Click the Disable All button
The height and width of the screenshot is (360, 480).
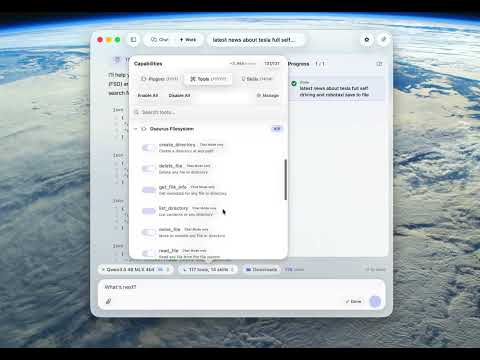coord(179,95)
